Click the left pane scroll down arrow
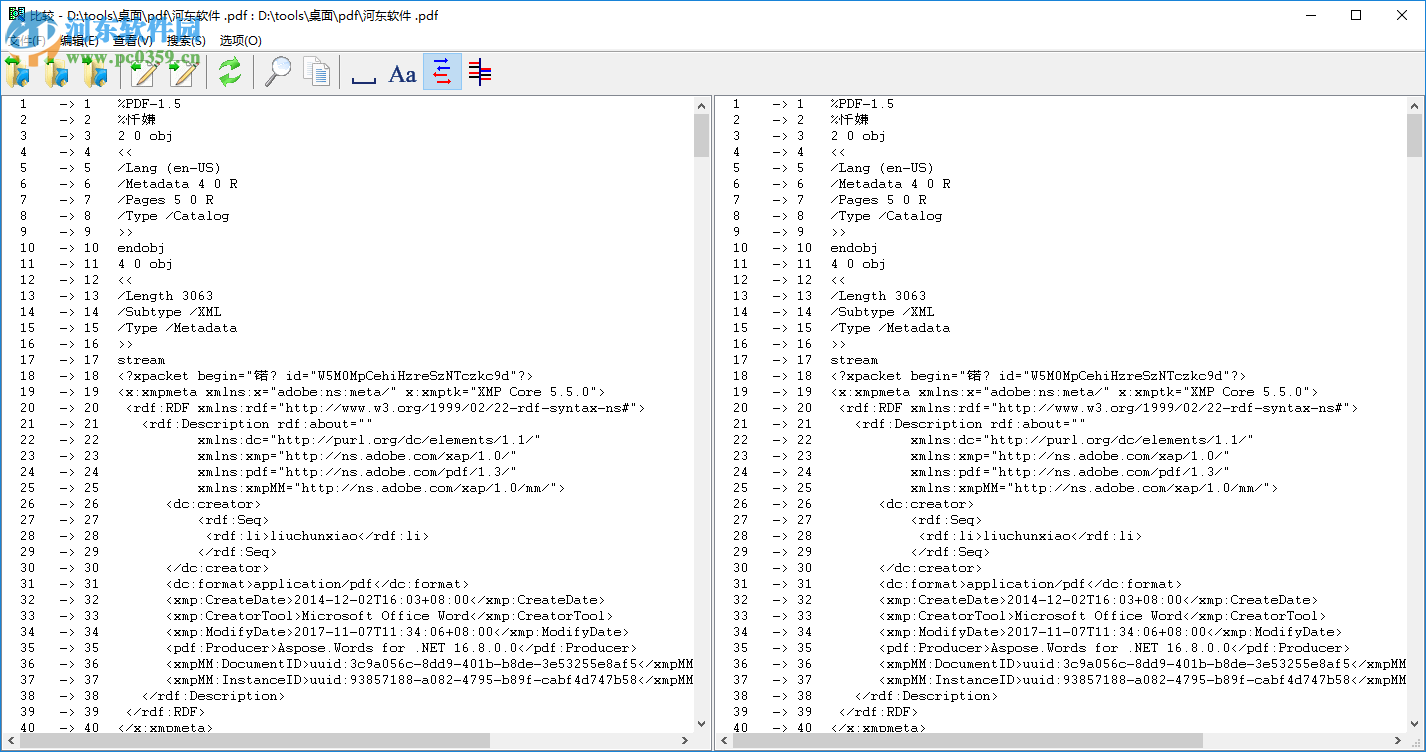 (701, 724)
